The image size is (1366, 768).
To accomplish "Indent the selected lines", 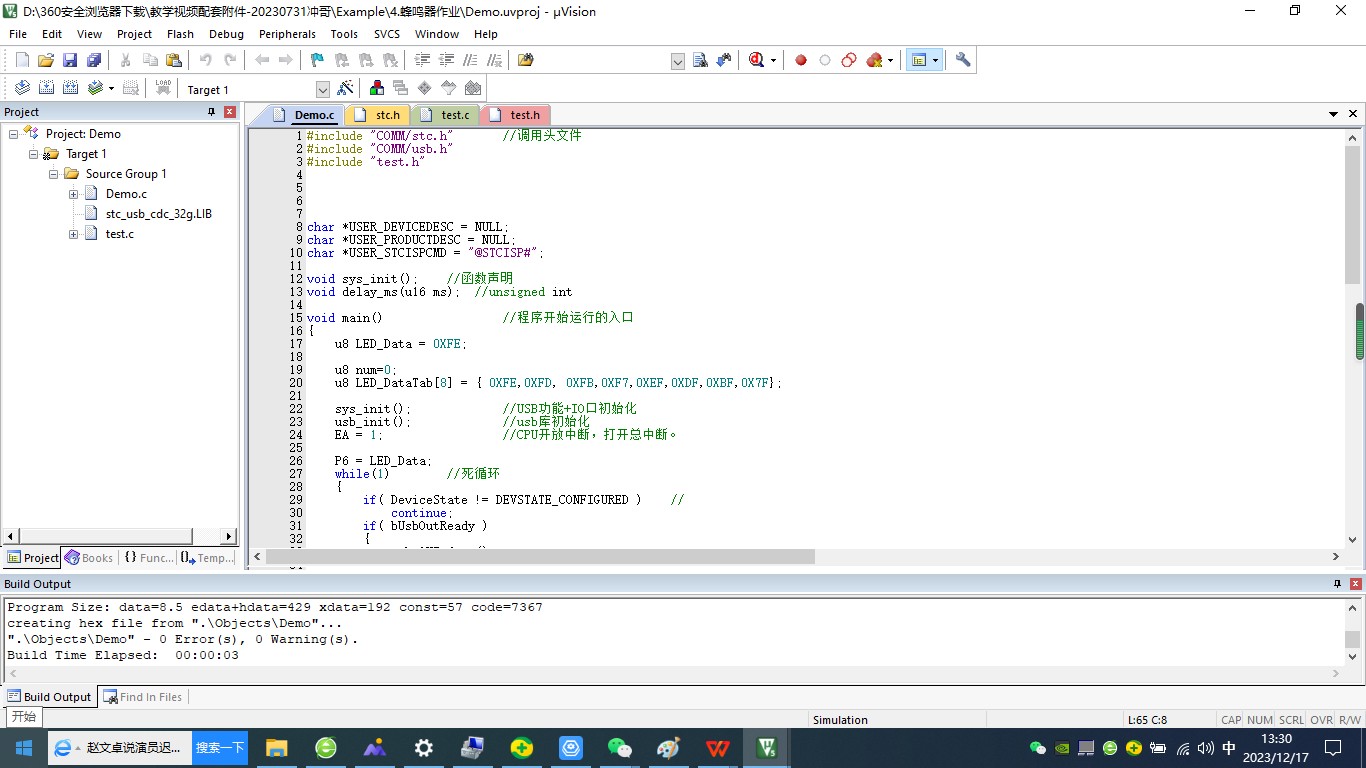I will (x=422, y=60).
